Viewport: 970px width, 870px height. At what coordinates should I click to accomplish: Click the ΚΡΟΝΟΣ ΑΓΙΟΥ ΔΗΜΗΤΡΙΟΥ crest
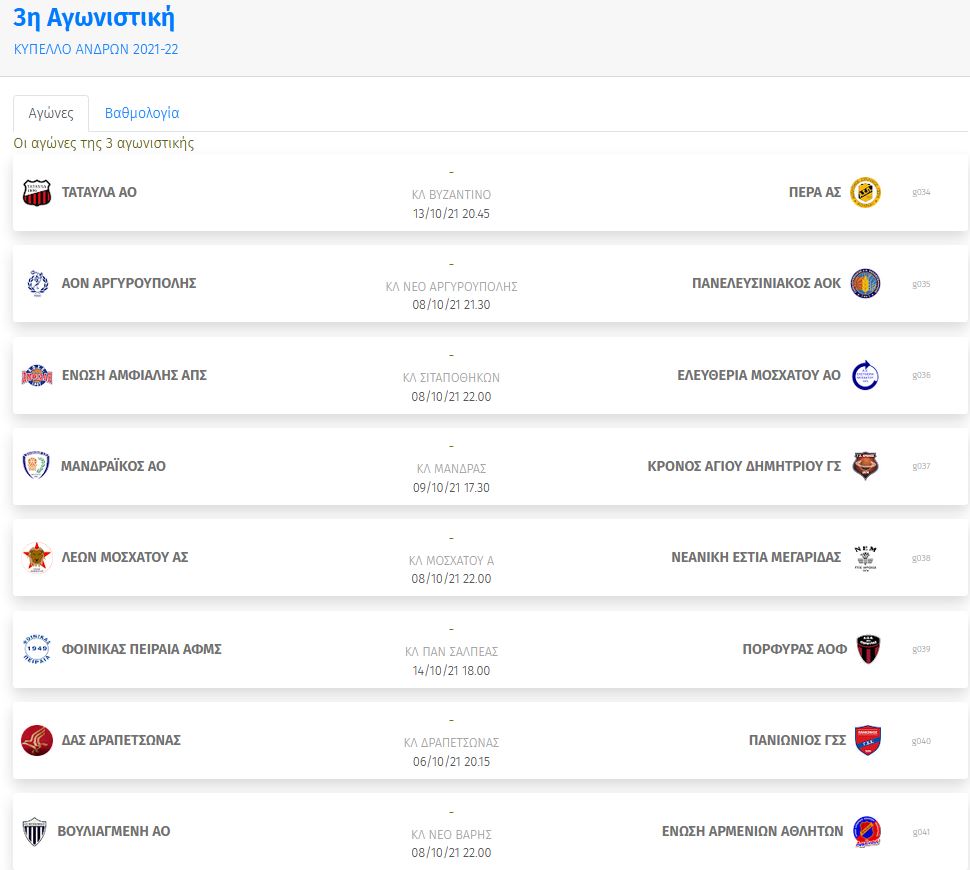click(865, 466)
